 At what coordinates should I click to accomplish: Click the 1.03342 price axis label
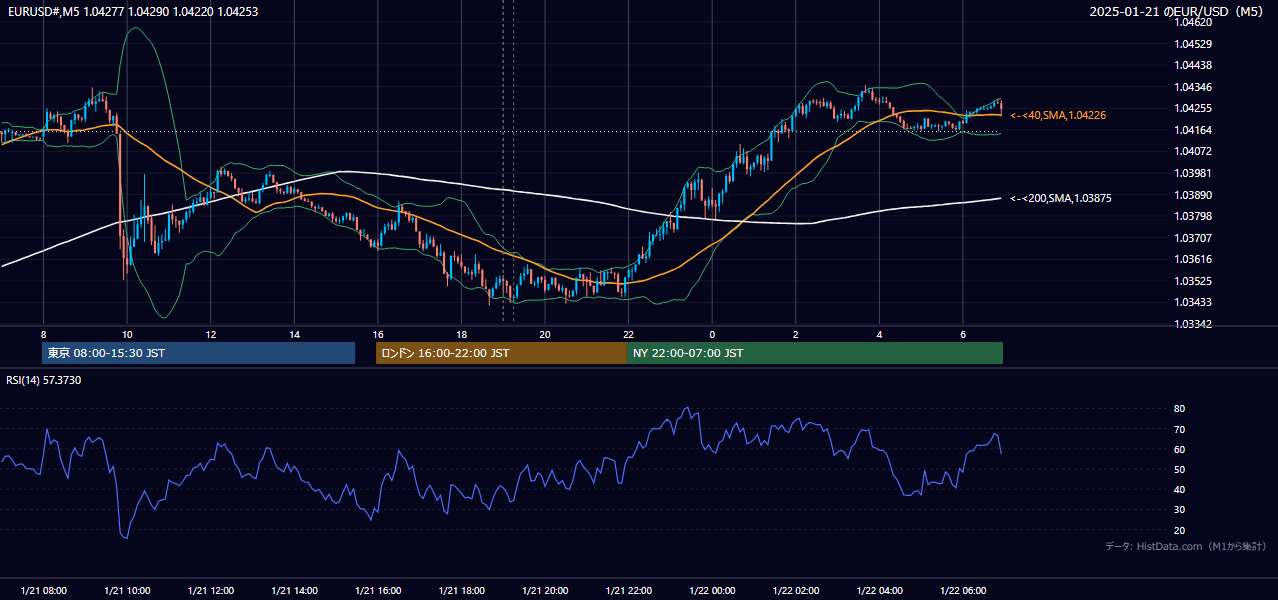pos(1194,324)
